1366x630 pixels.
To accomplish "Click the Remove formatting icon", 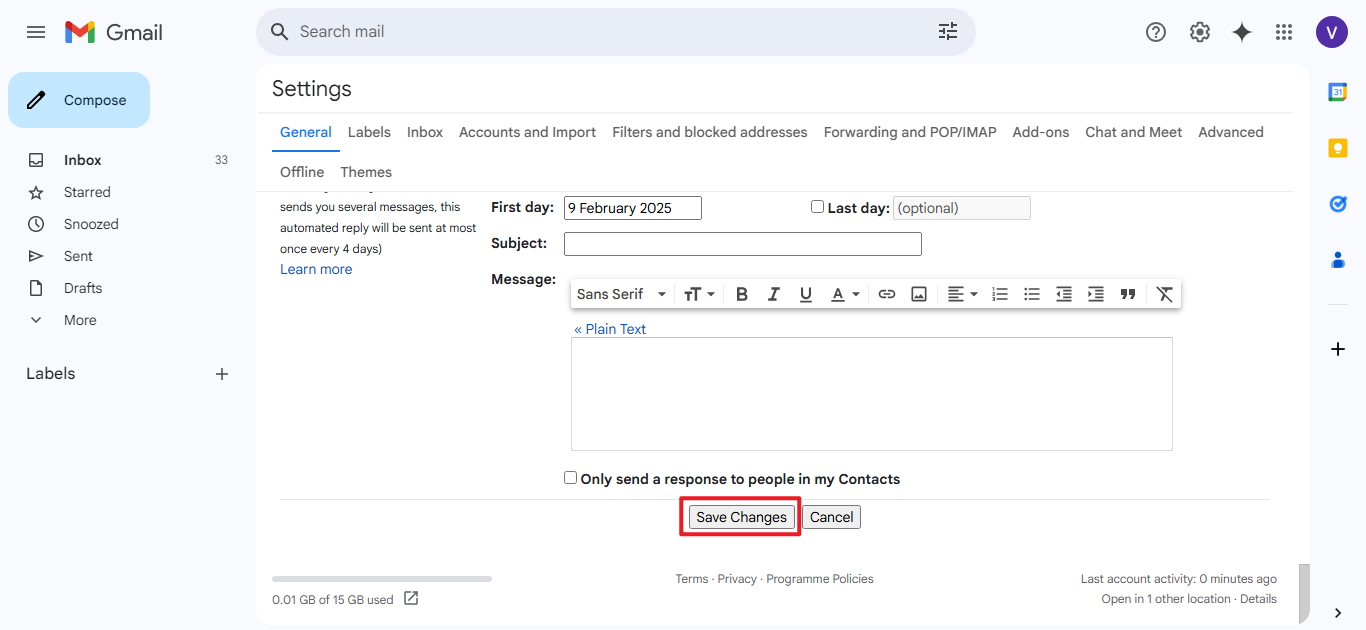I will 1164,294.
